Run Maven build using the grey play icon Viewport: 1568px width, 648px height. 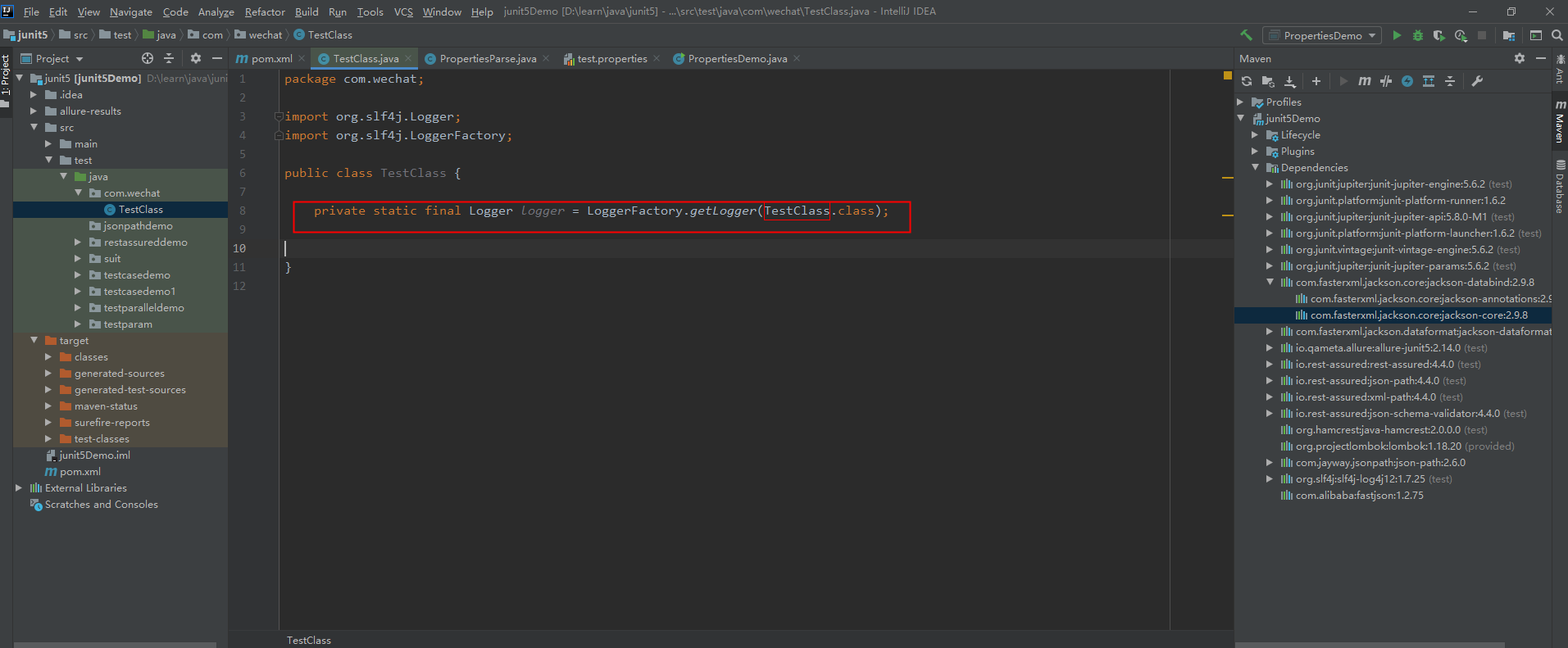coord(1343,81)
